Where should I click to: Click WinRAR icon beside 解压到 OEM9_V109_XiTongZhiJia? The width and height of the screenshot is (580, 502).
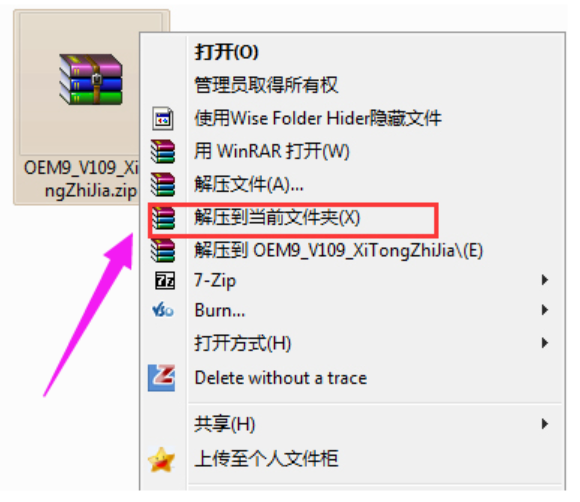[163, 250]
